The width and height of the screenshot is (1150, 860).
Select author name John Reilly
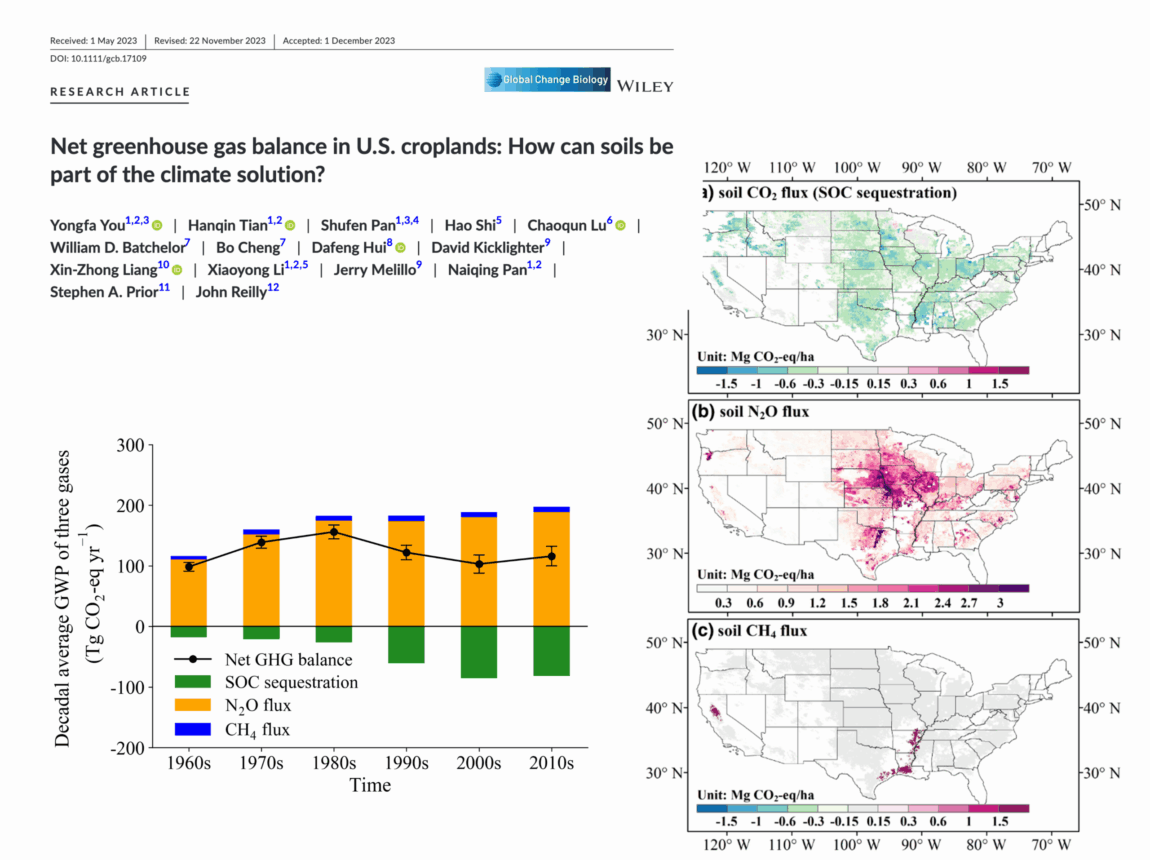[x=230, y=291]
